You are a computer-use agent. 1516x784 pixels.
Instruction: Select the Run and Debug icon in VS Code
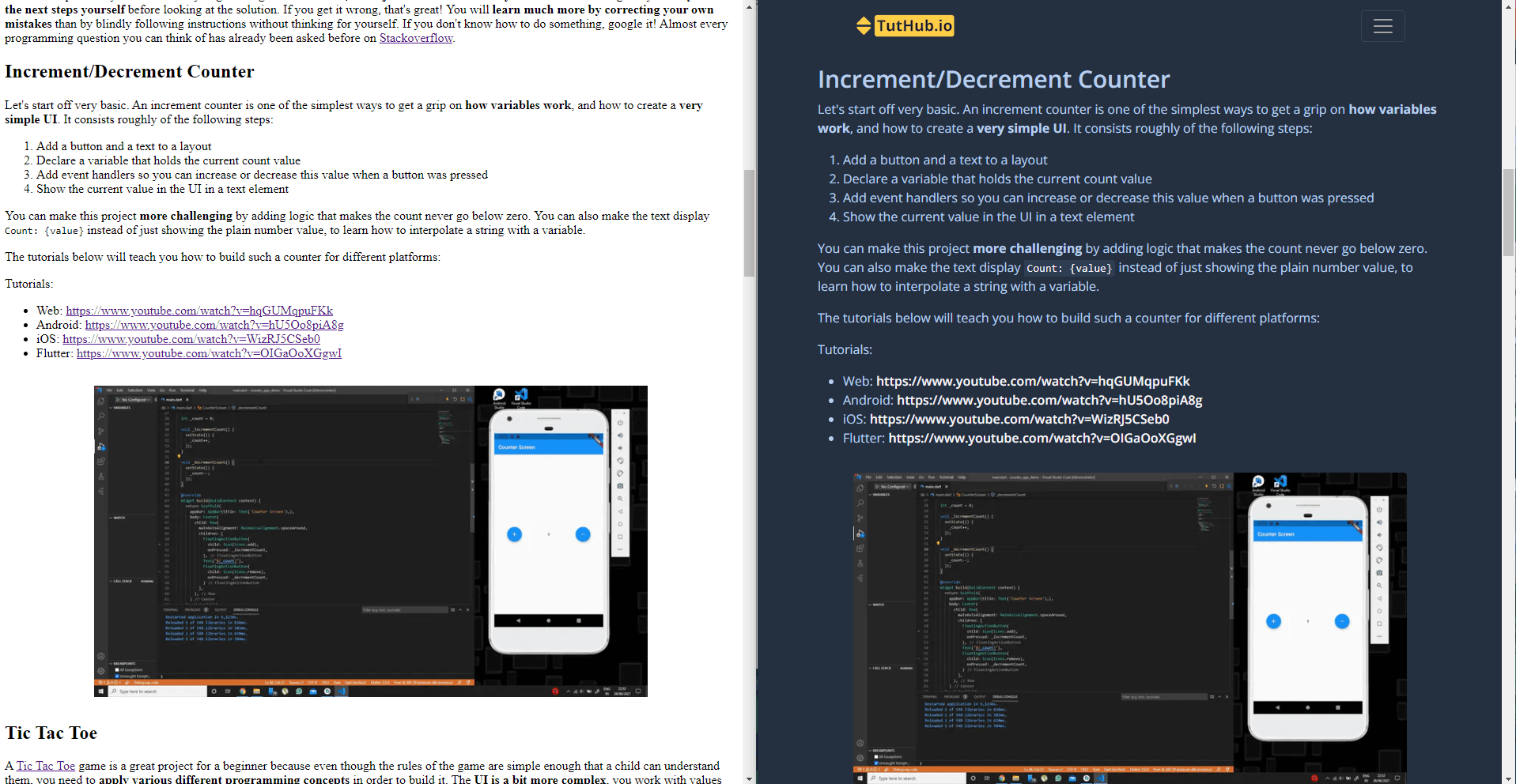[101, 447]
